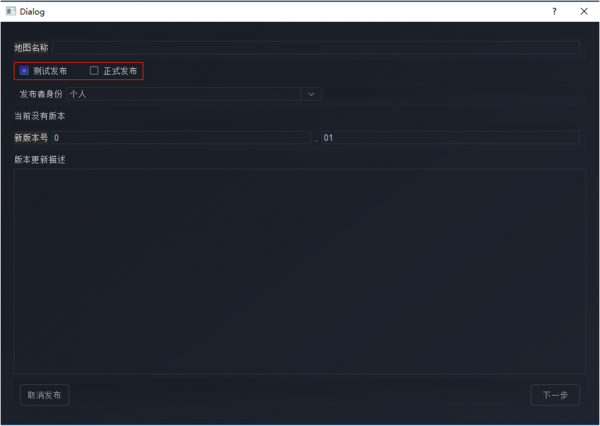Viewport: 600px width, 426px height.
Task: Click the 当前没有版本 text
Action: coord(40,116)
